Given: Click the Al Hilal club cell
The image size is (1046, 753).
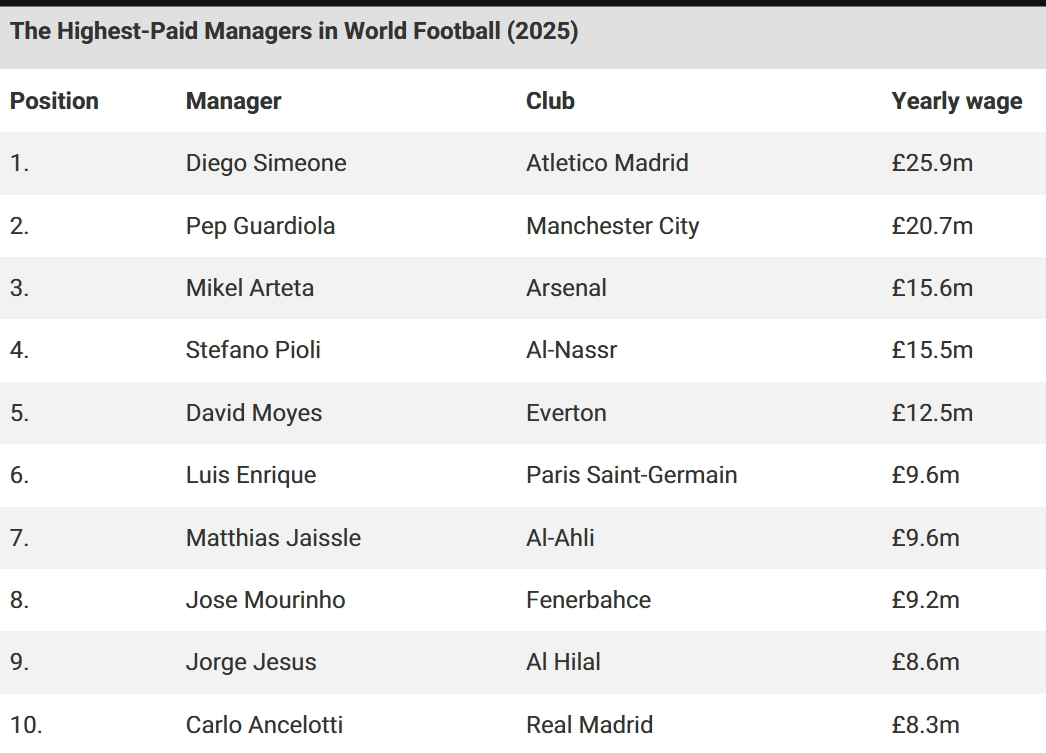Looking at the screenshot, I should pos(563,662).
